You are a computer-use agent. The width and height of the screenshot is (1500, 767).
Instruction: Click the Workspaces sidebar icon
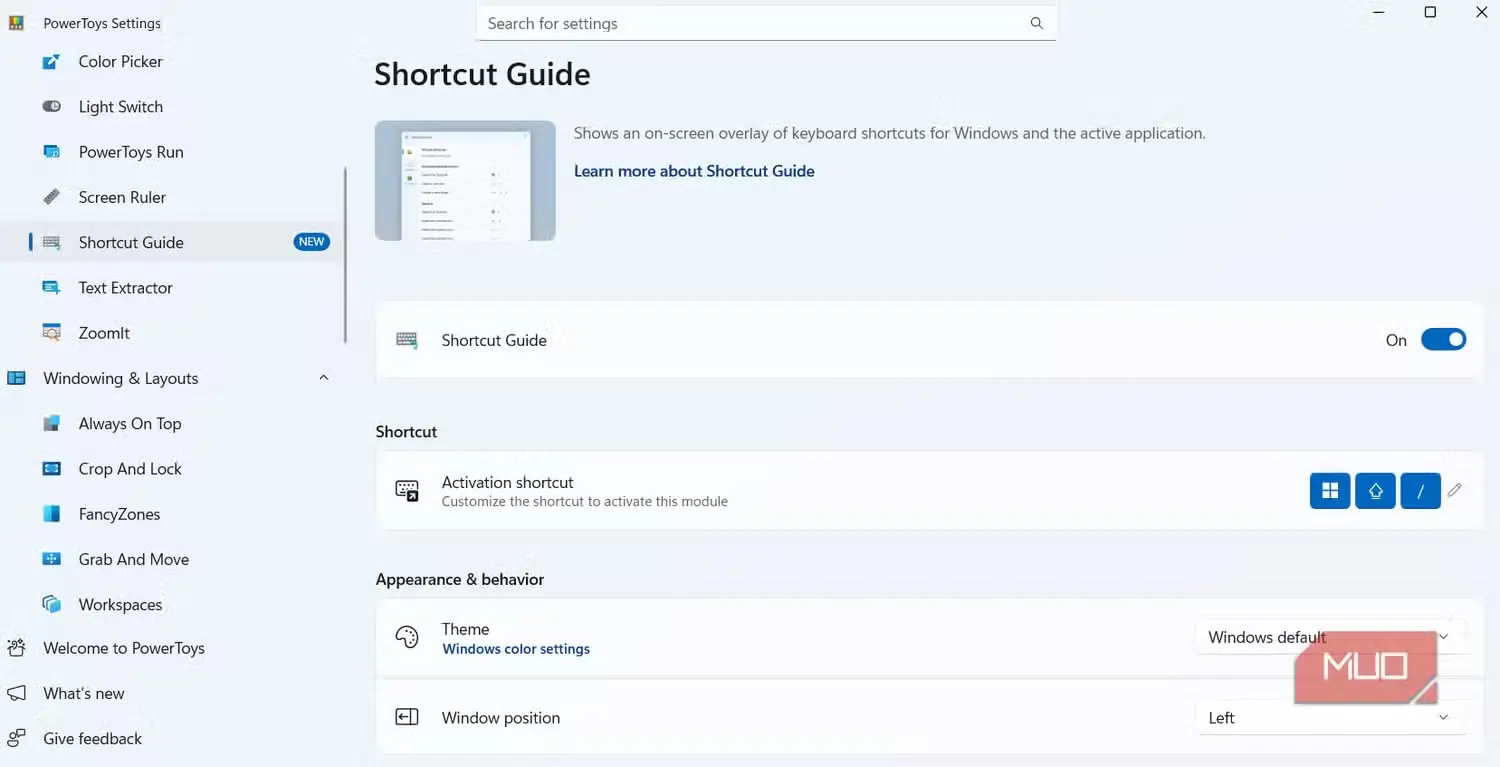click(x=51, y=604)
